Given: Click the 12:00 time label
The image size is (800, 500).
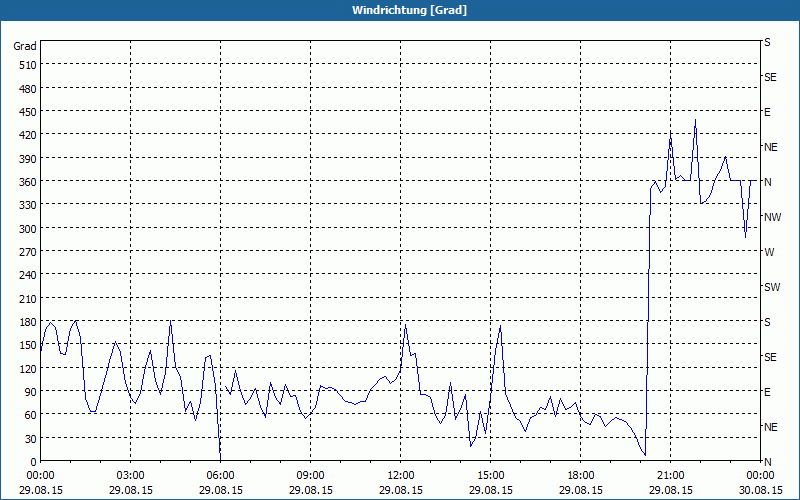Looking at the screenshot, I should pos(401,476).
